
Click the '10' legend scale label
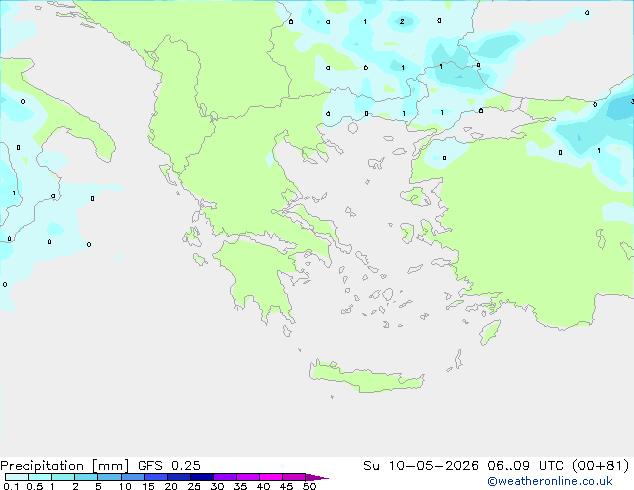[x=125, y=486]
